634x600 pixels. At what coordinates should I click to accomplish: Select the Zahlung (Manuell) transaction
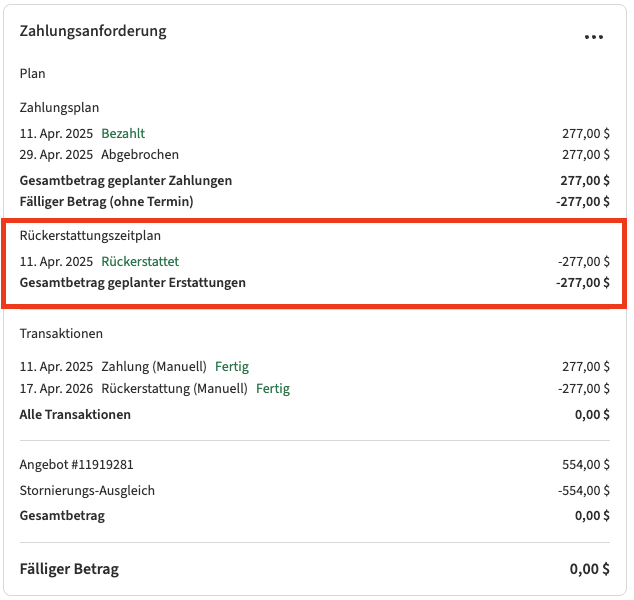point(154,367)
